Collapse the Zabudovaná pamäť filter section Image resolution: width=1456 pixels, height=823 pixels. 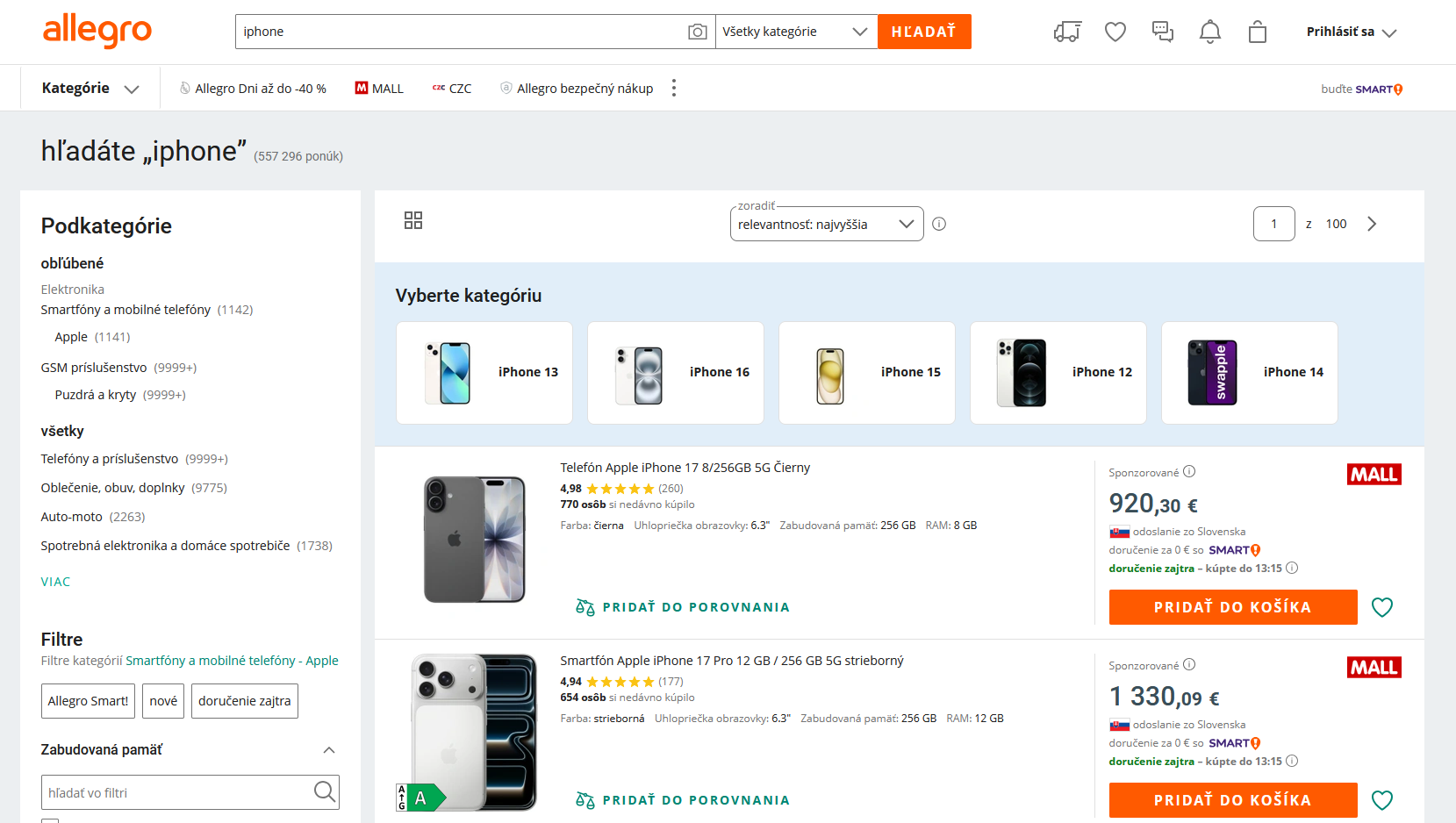point(329,749)
